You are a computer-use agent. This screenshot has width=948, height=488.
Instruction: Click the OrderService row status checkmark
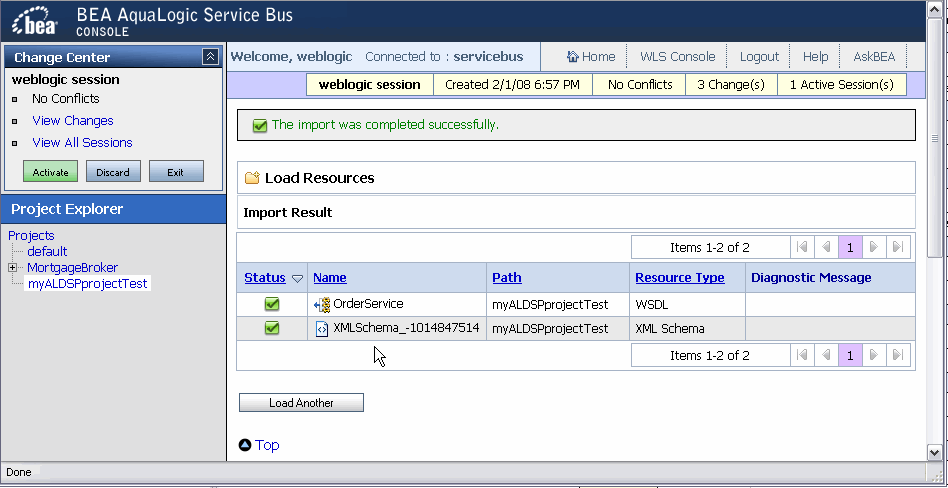point(272,304)
